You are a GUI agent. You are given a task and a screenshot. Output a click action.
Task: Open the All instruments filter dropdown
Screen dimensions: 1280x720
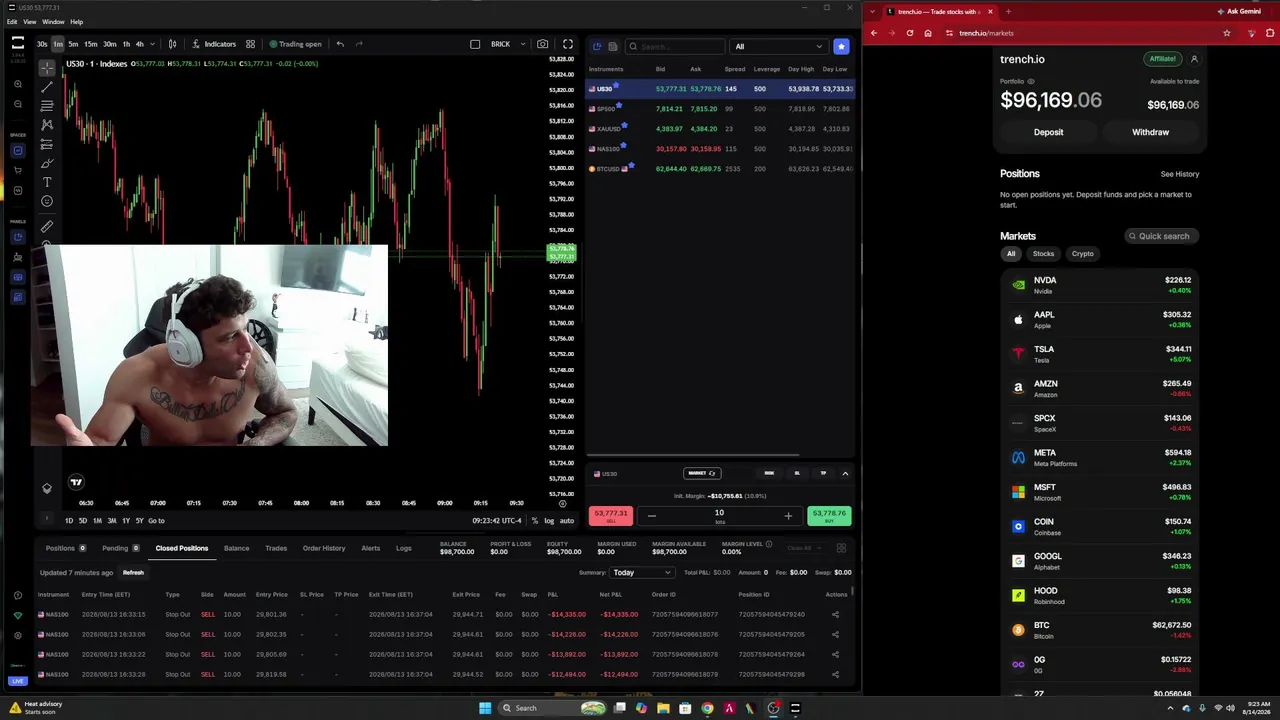point(779,46)
